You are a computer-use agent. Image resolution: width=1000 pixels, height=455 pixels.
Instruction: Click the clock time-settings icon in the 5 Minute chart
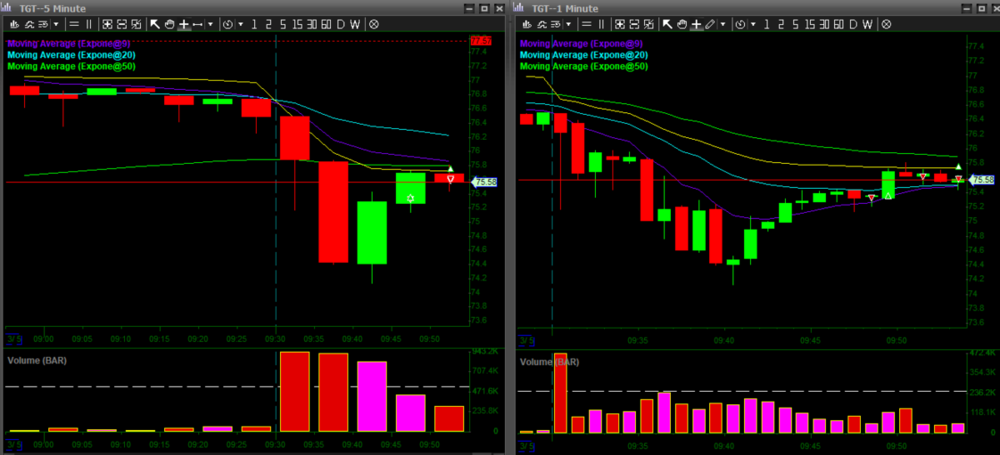(x=227, y=23)
